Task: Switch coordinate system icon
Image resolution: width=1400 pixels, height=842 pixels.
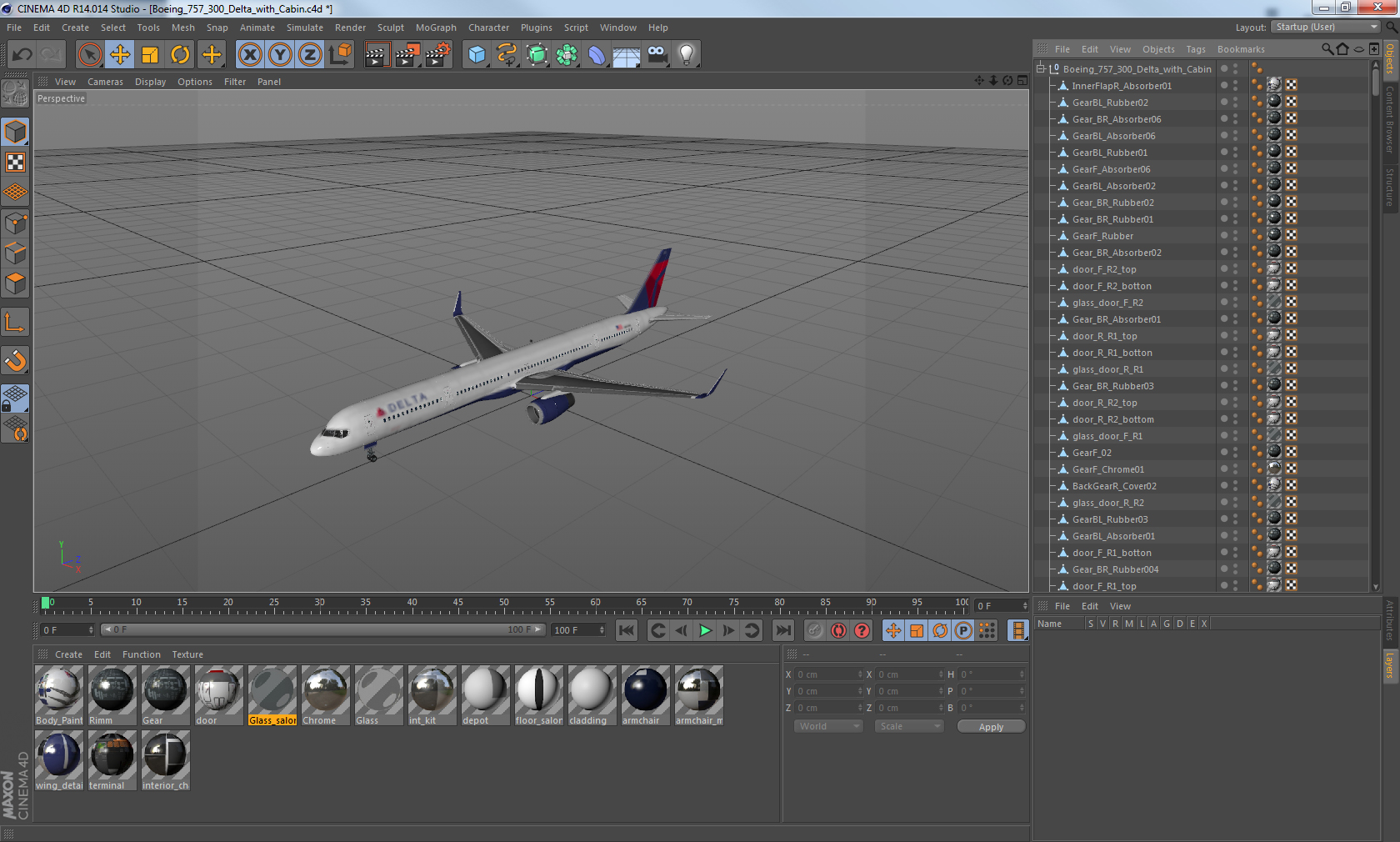Action: pyautogui.click(x=340, y=55)
